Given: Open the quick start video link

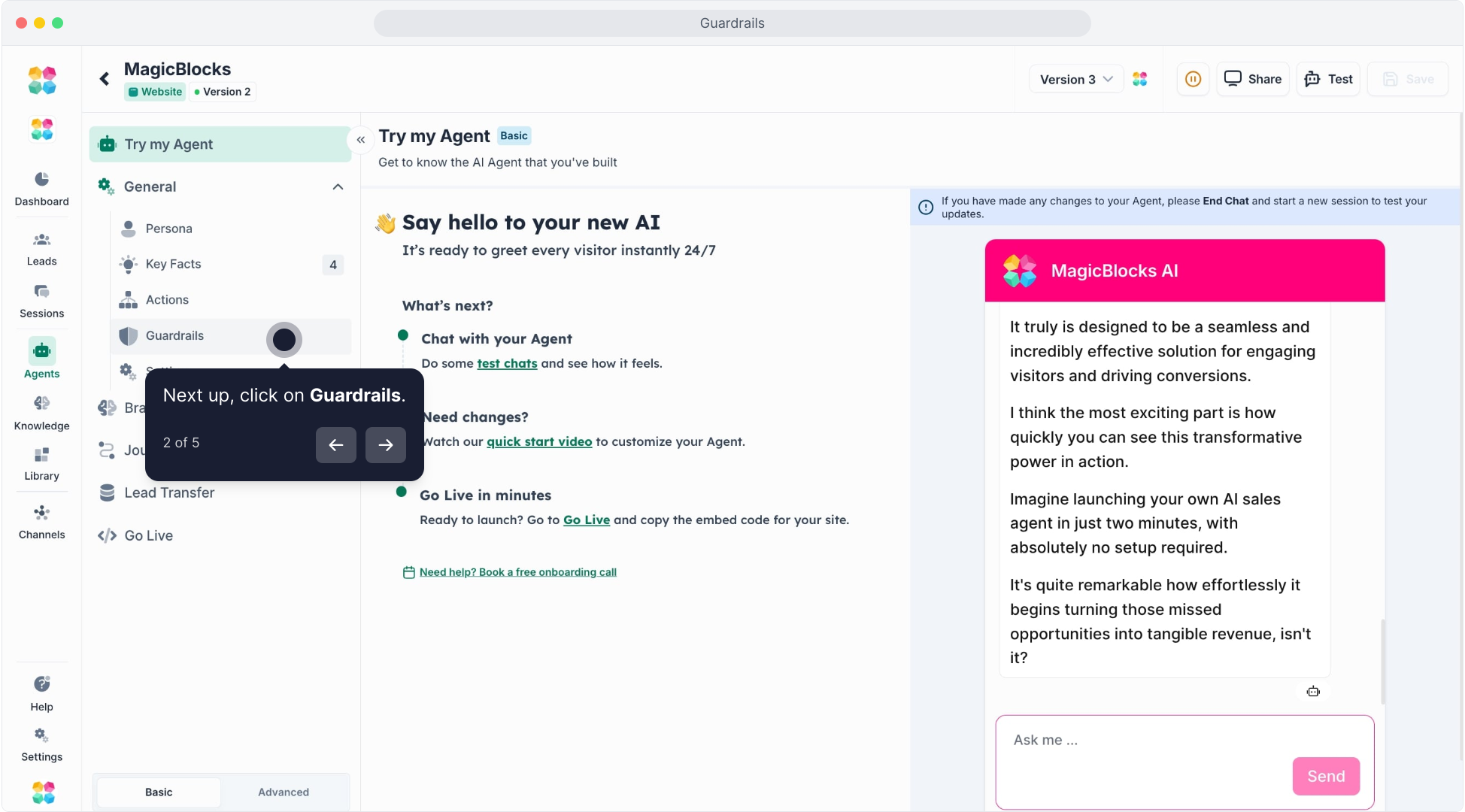Looking at the screenshot, I should pos(538,441).
